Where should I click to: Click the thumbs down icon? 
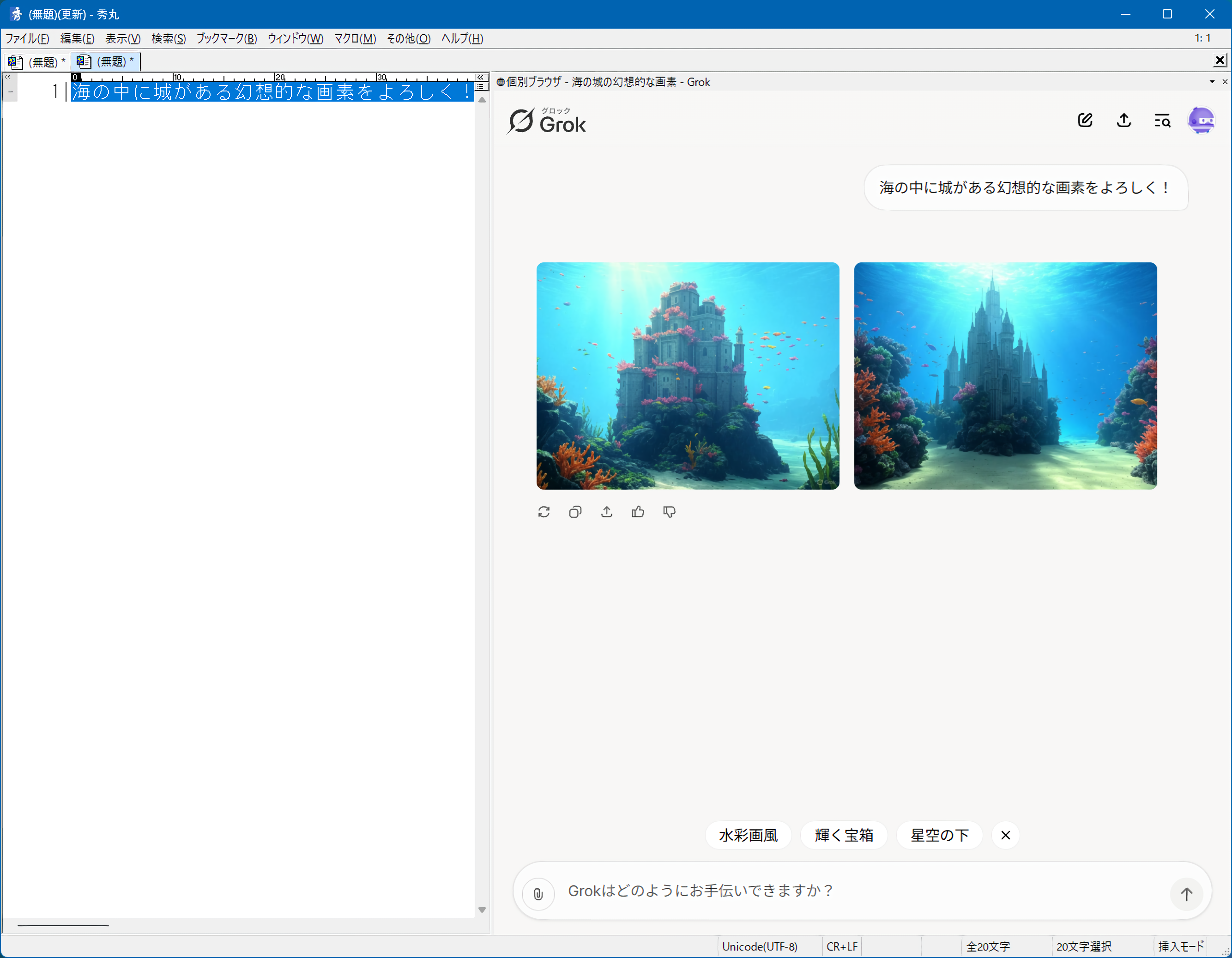tap(670, 512)
